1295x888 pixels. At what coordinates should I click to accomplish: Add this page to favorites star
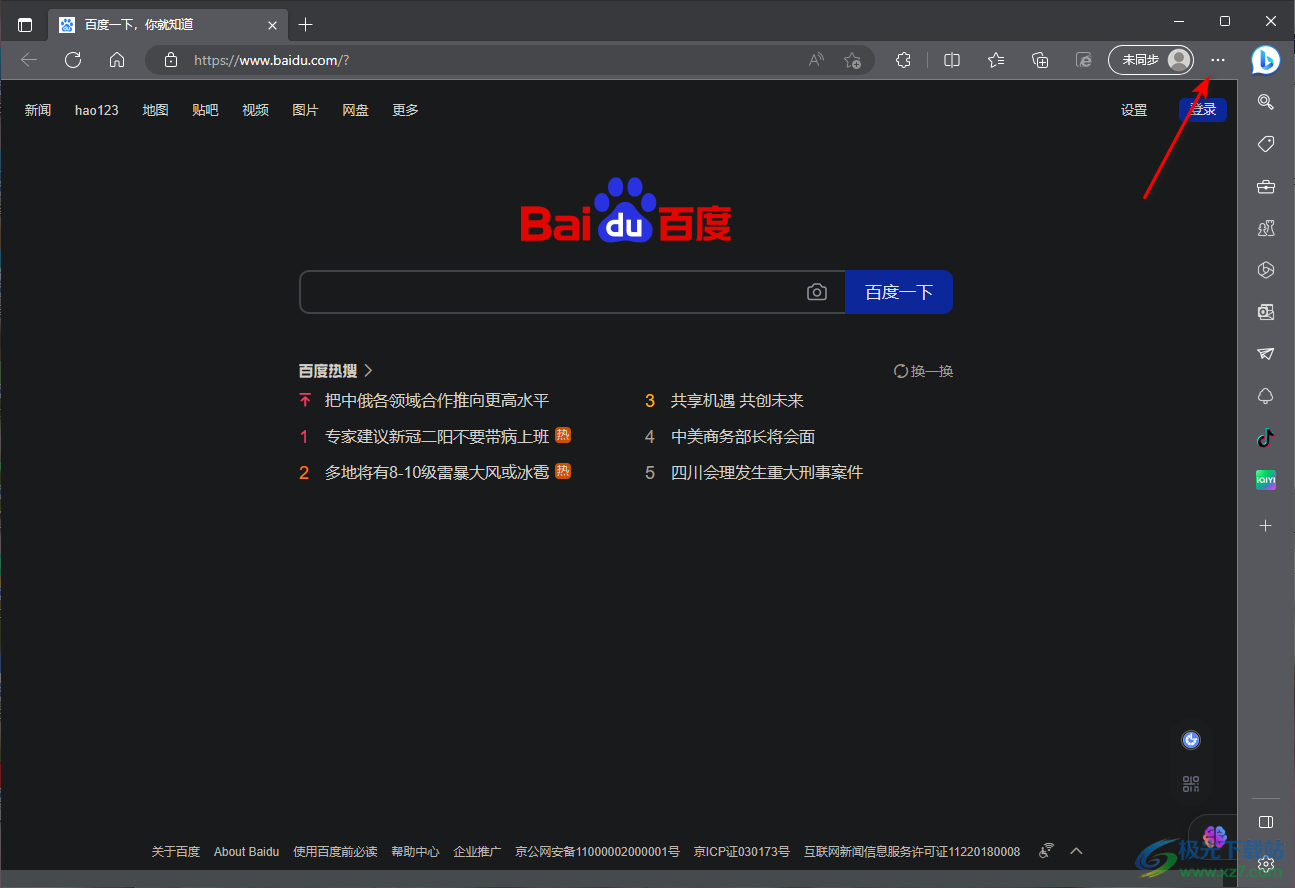coord(852,60)
